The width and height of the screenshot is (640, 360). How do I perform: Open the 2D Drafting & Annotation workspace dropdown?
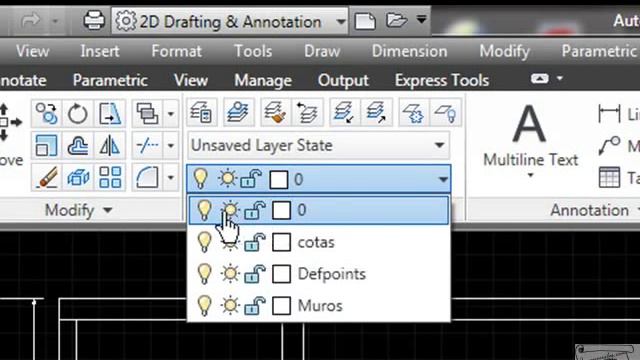(x=340, y=21)
